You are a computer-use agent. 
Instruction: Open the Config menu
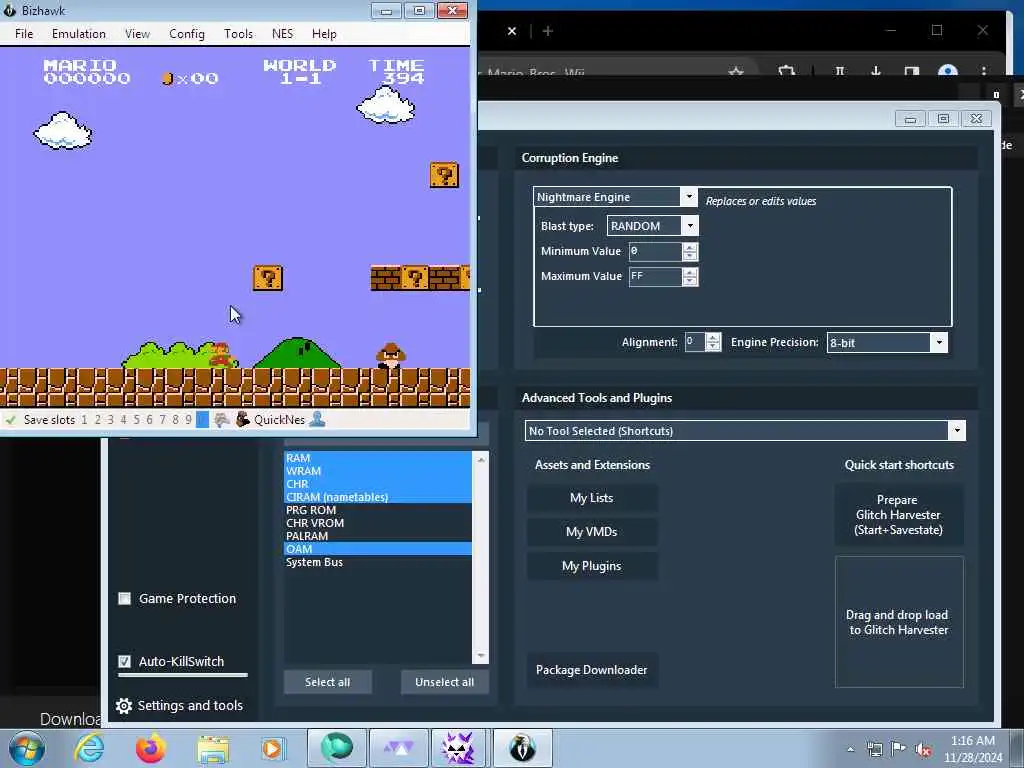click(187, 34)
